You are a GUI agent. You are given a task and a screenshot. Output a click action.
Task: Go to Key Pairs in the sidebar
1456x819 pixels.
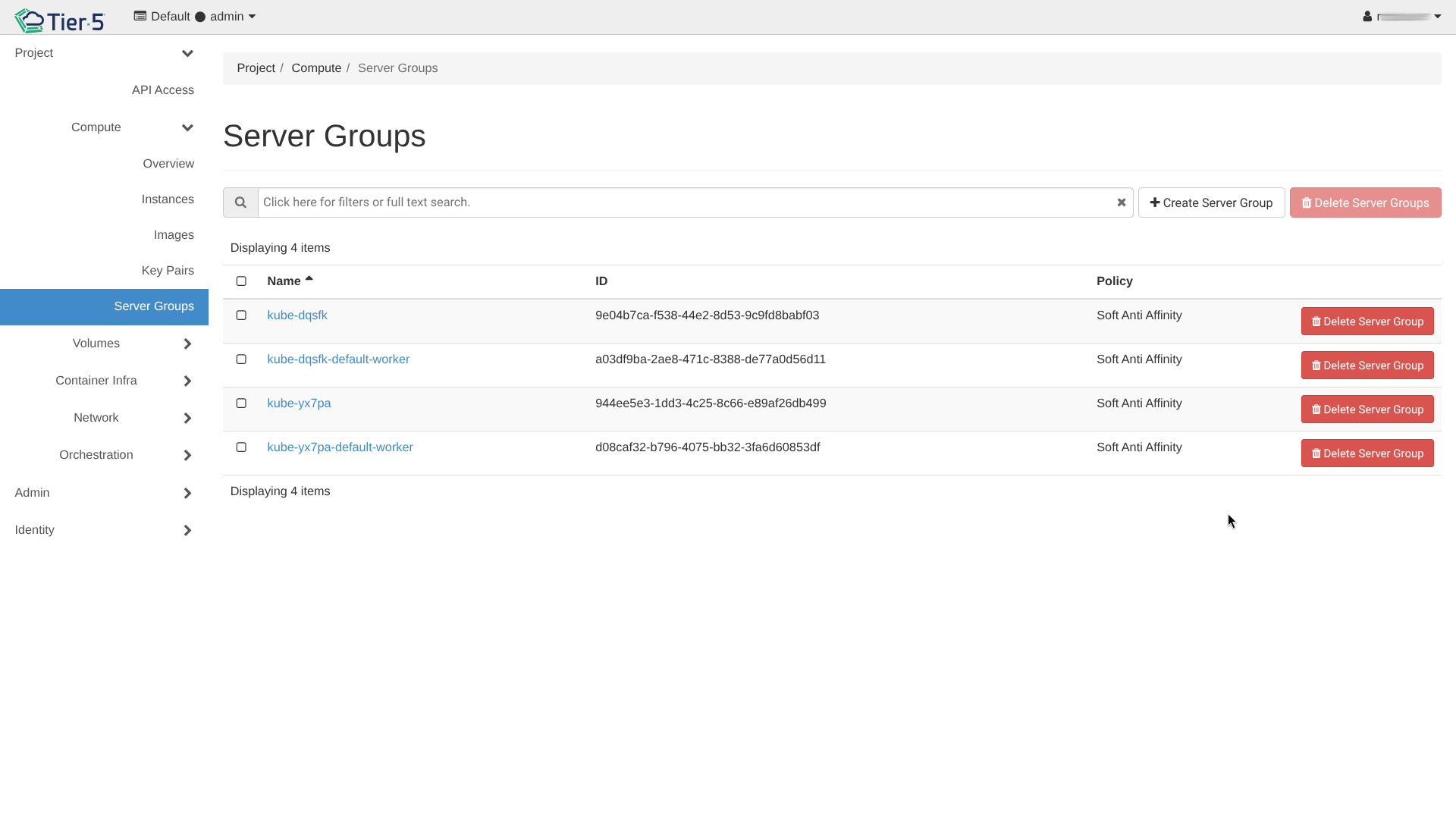pyautogui.click(x=168, y=271)
